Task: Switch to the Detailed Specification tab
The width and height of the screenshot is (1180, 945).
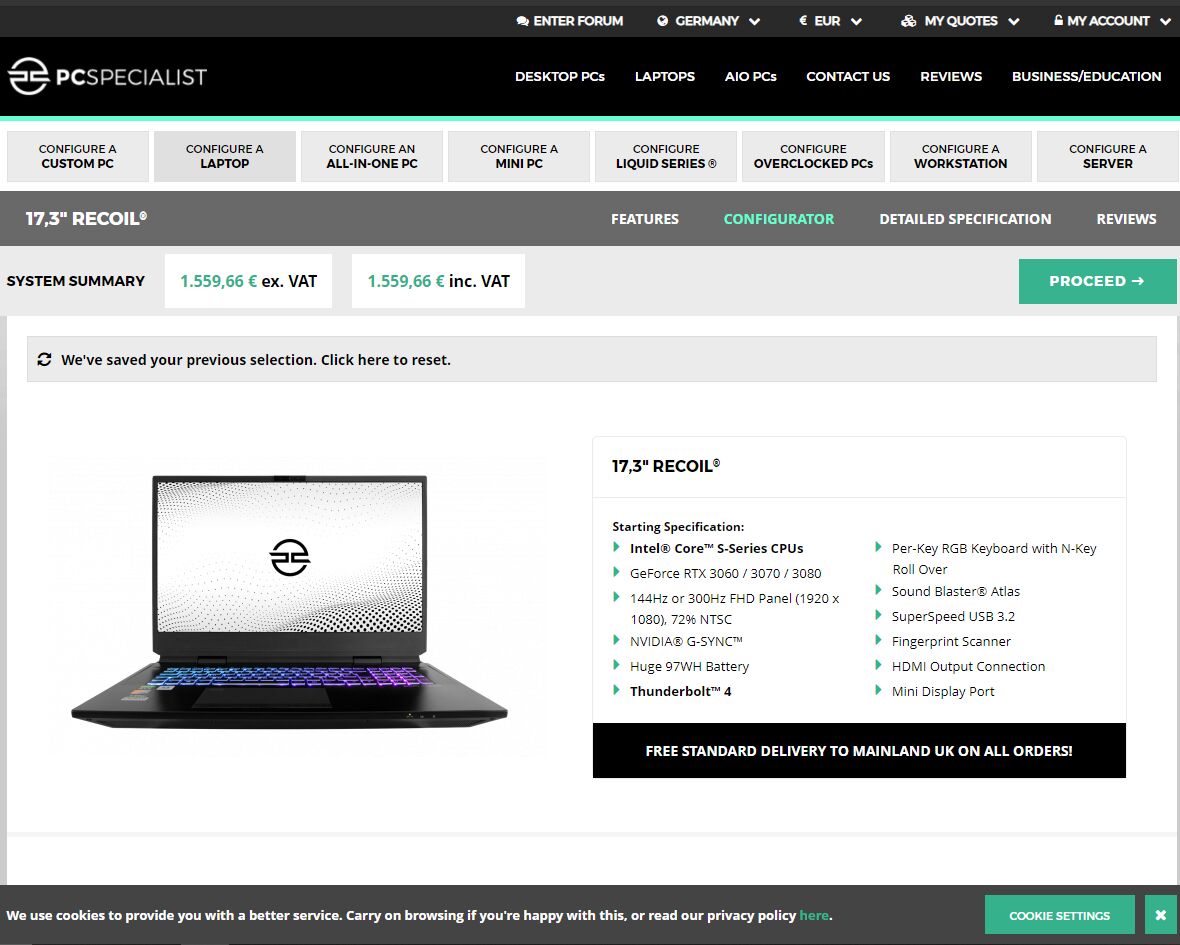Action: click(x=965, y=219)
